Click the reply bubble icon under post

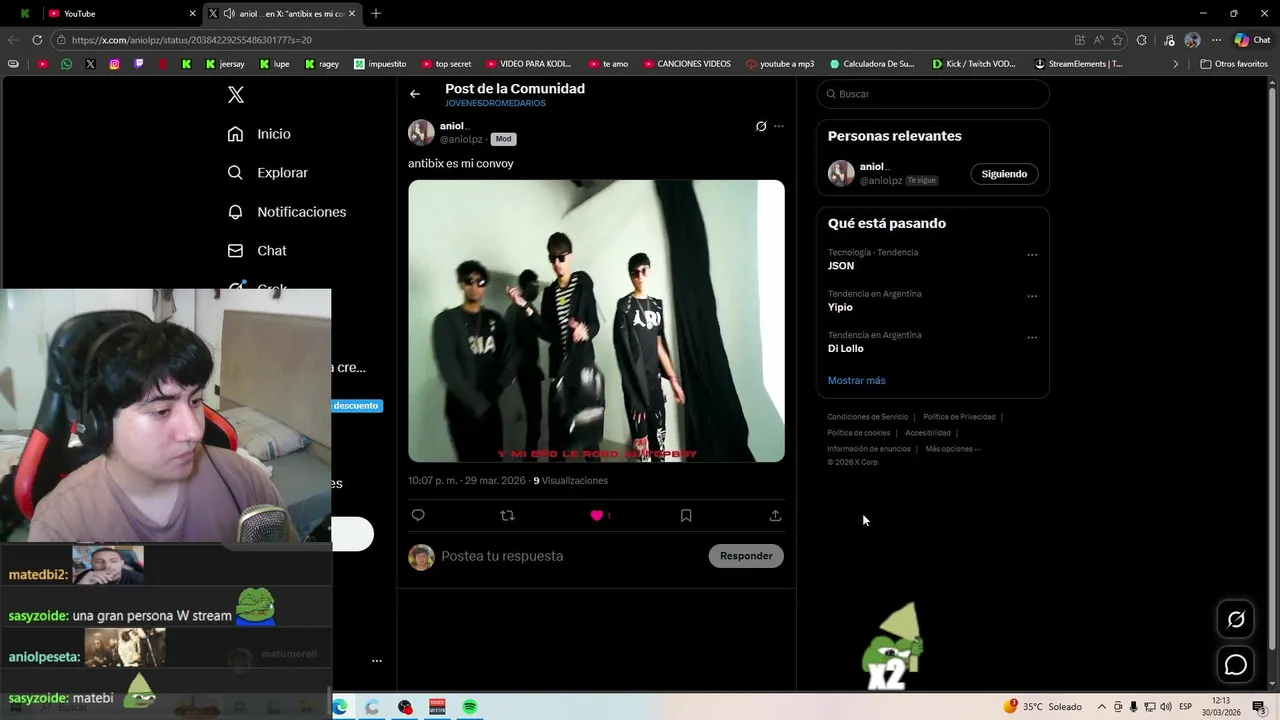point(418,515)
